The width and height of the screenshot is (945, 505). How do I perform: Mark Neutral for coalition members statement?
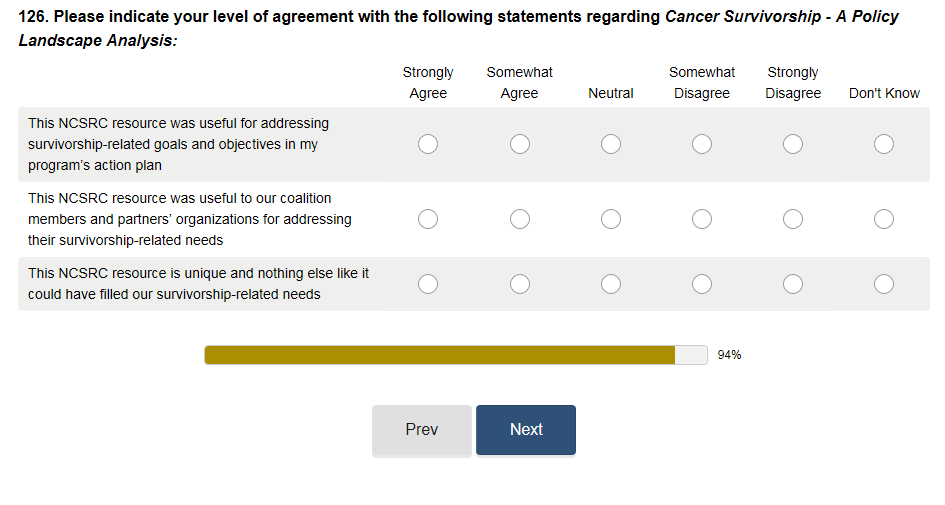tap(611, 219)
